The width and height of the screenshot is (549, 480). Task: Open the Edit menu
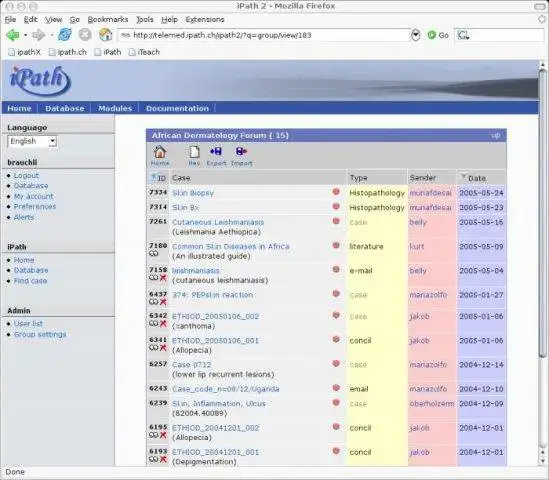click(30, 20)
